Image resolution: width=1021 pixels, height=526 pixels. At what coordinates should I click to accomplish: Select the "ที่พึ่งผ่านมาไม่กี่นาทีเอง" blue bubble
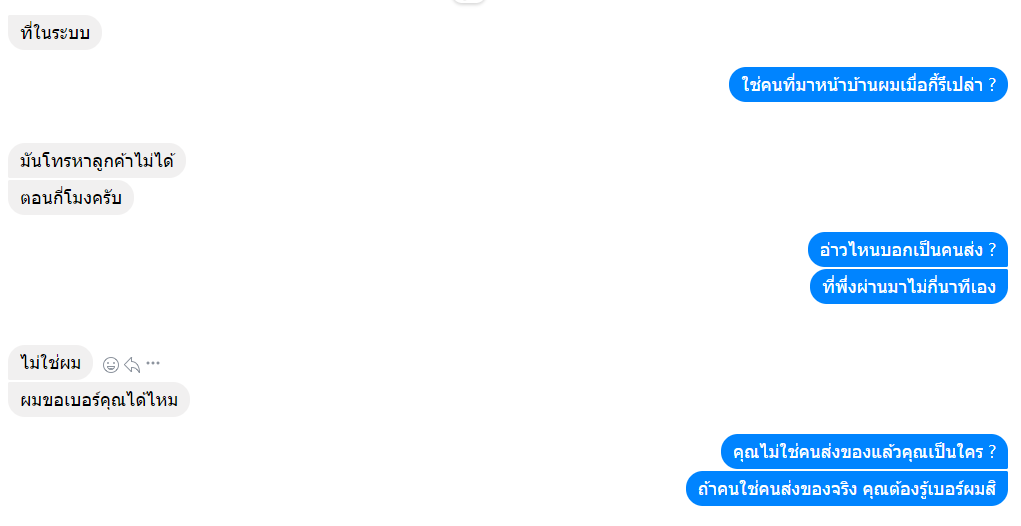point(909,286)
